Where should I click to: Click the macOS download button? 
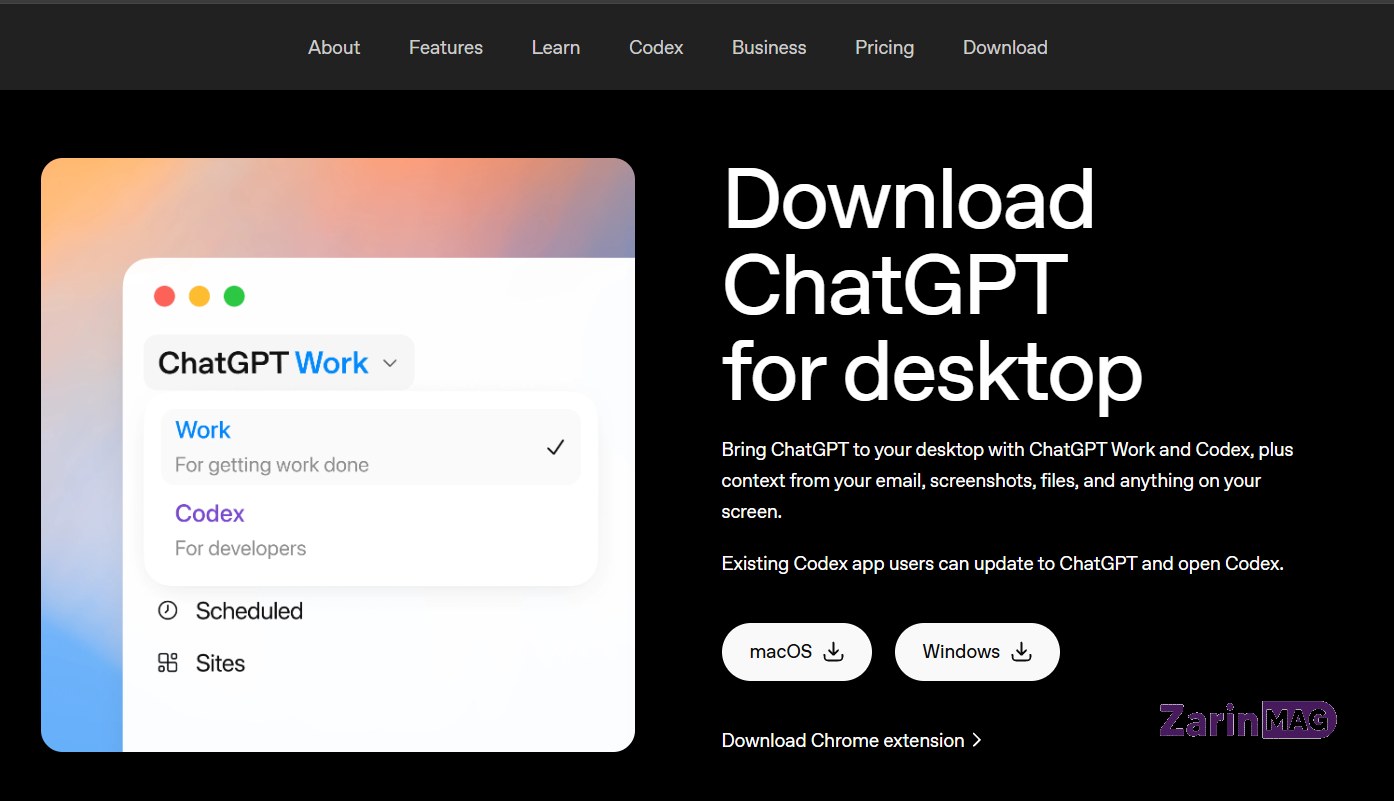(797, 652)
